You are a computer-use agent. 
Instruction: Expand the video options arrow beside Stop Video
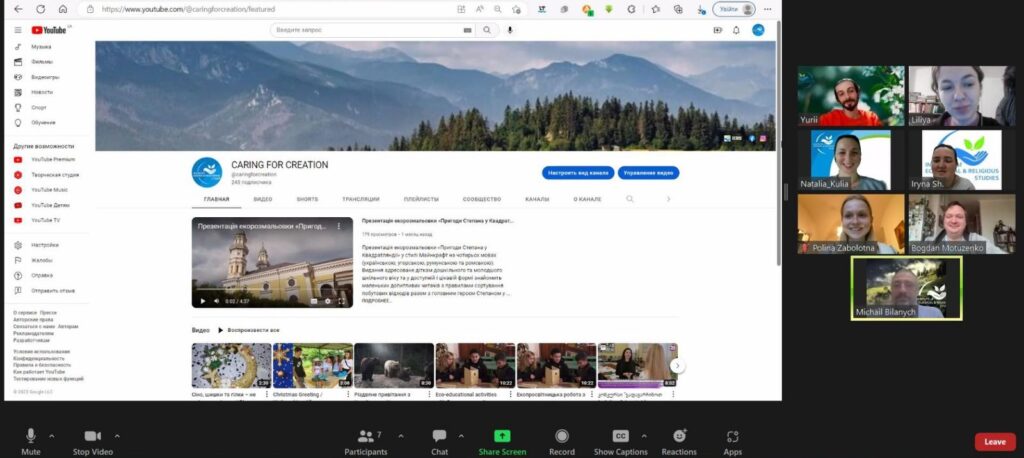click(117, 436)
